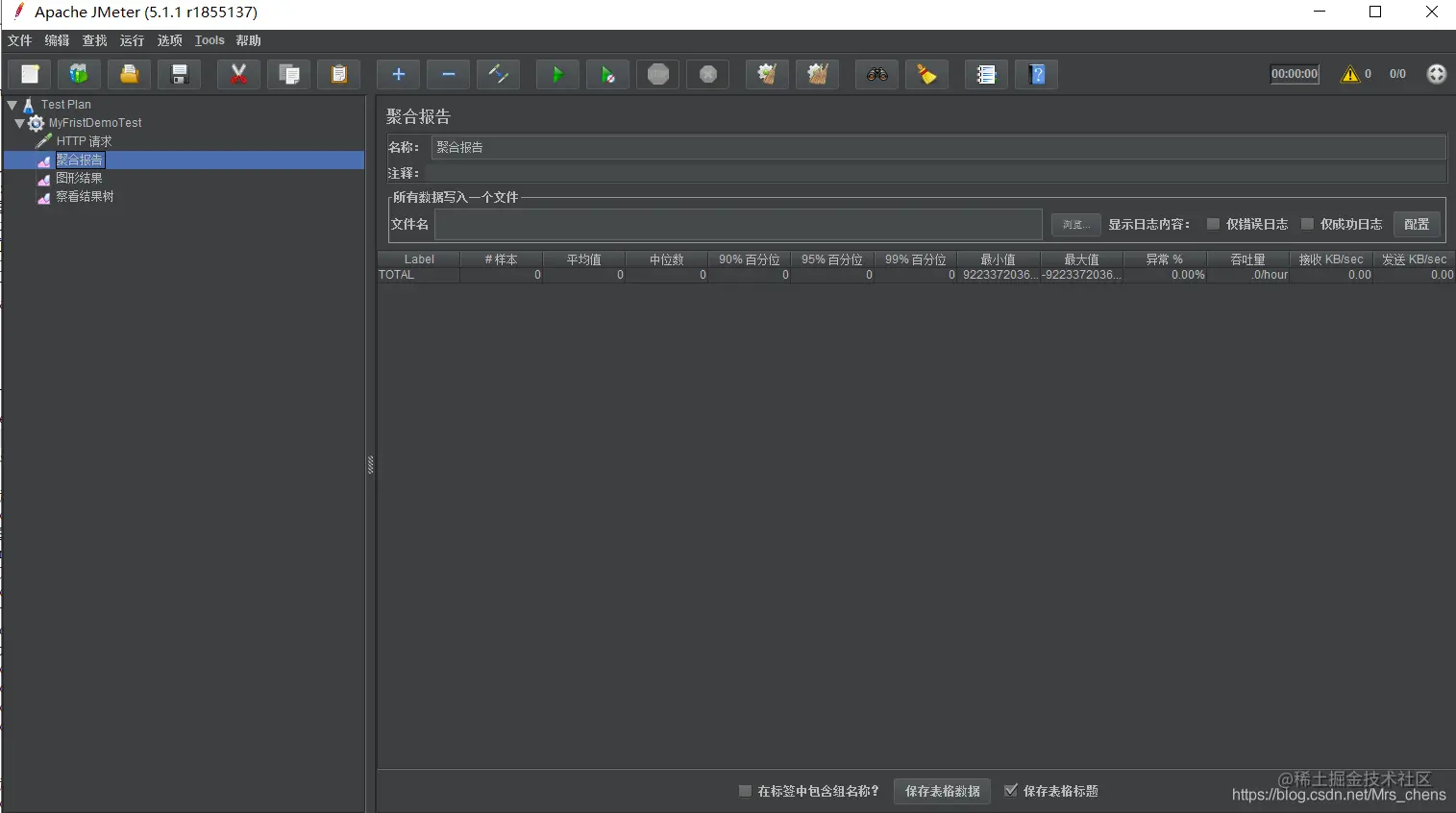Select the 图形结果 listener
Screen dimensions: 1456x813
[x=79, y=178]
